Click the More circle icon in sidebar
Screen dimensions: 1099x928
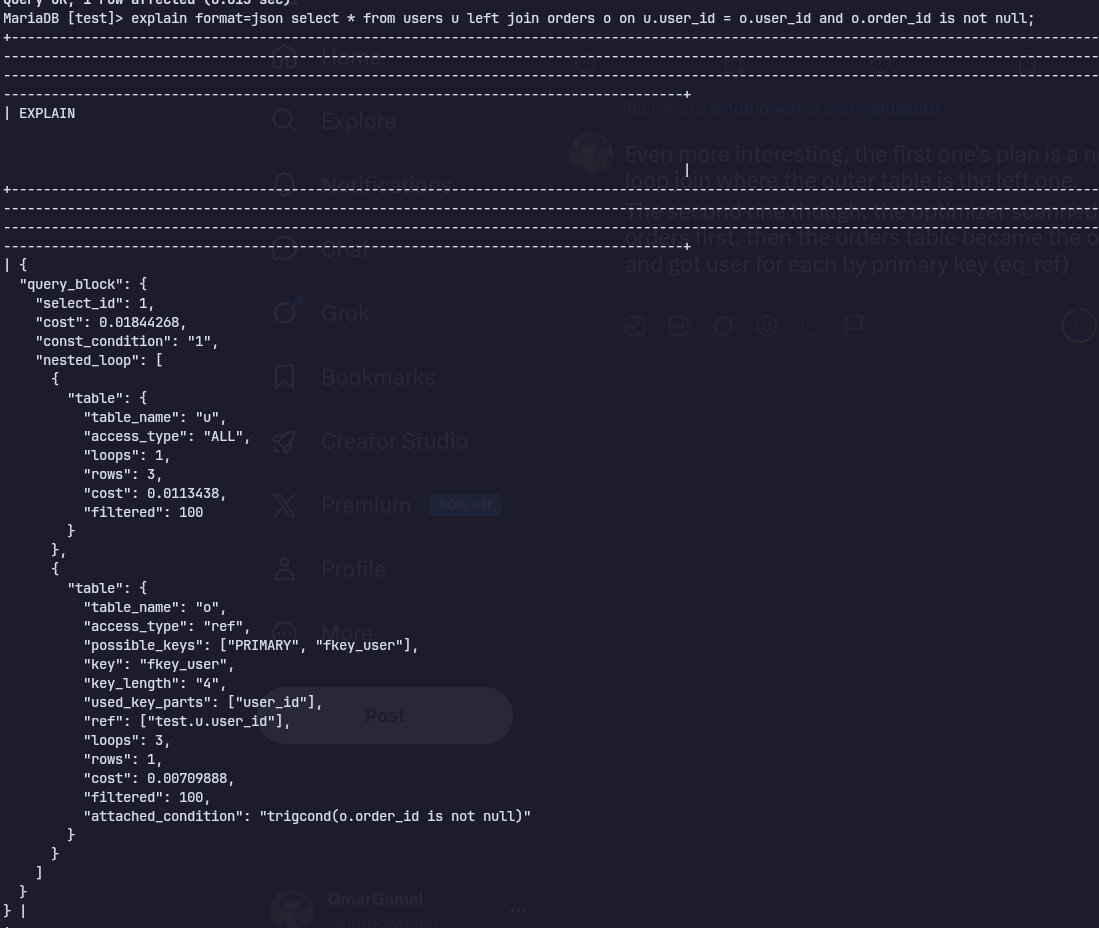(284, 633)
